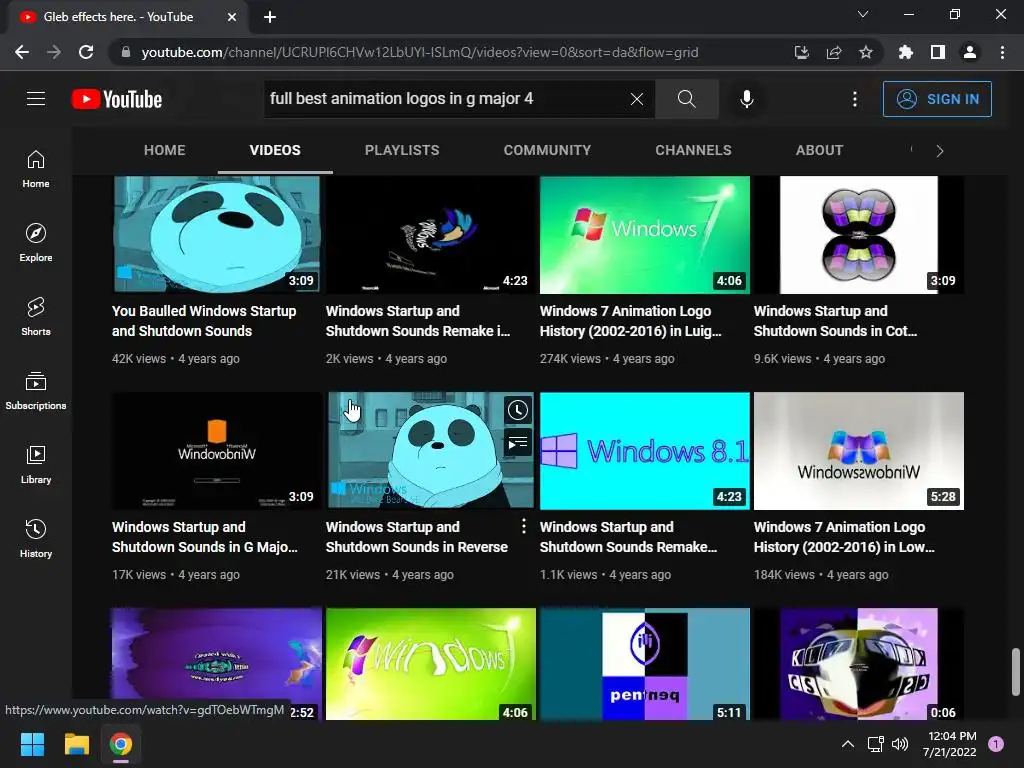Open panda thumbnail with 3:09 duration

(217, 235)
